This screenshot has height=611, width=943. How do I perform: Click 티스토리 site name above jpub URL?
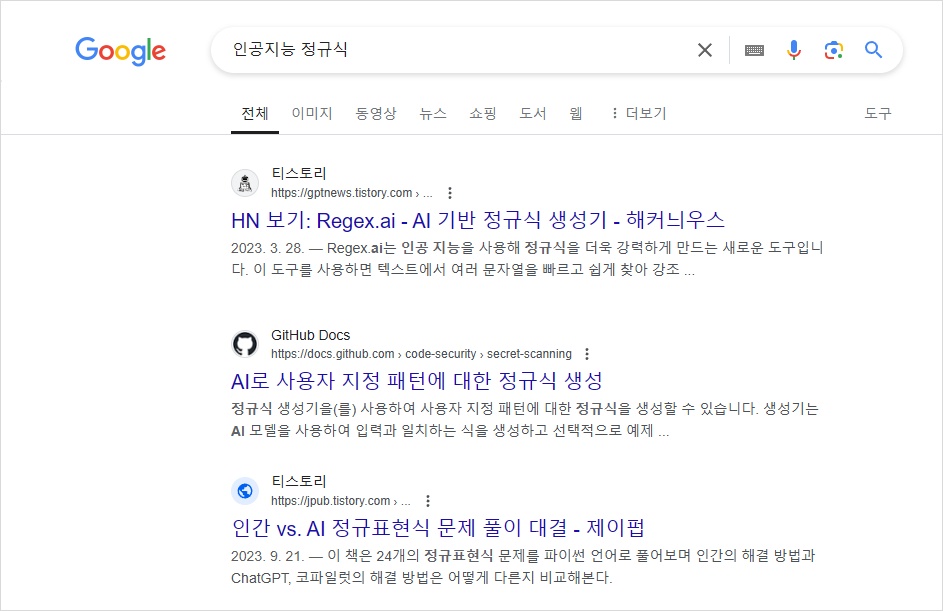pos(298,481)
